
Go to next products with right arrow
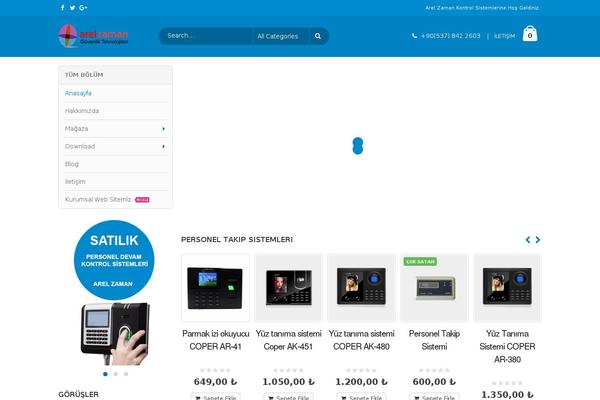pos(538,240)
